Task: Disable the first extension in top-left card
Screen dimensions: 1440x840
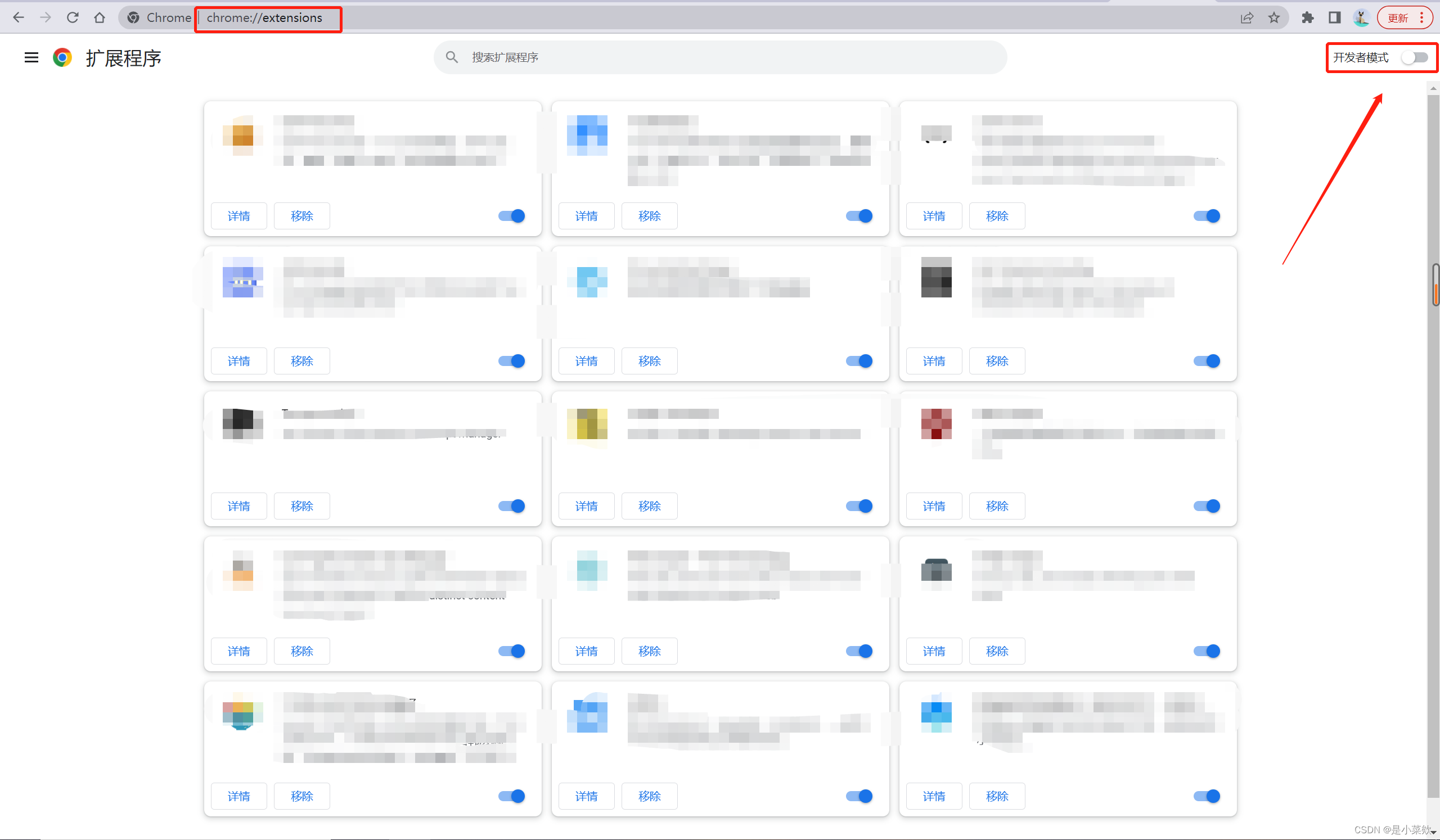Action: click(x=511, y=216)
